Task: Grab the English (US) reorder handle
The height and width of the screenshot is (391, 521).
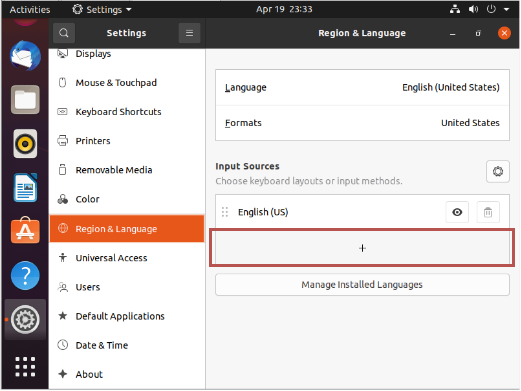Action: (x=225, y=212)
